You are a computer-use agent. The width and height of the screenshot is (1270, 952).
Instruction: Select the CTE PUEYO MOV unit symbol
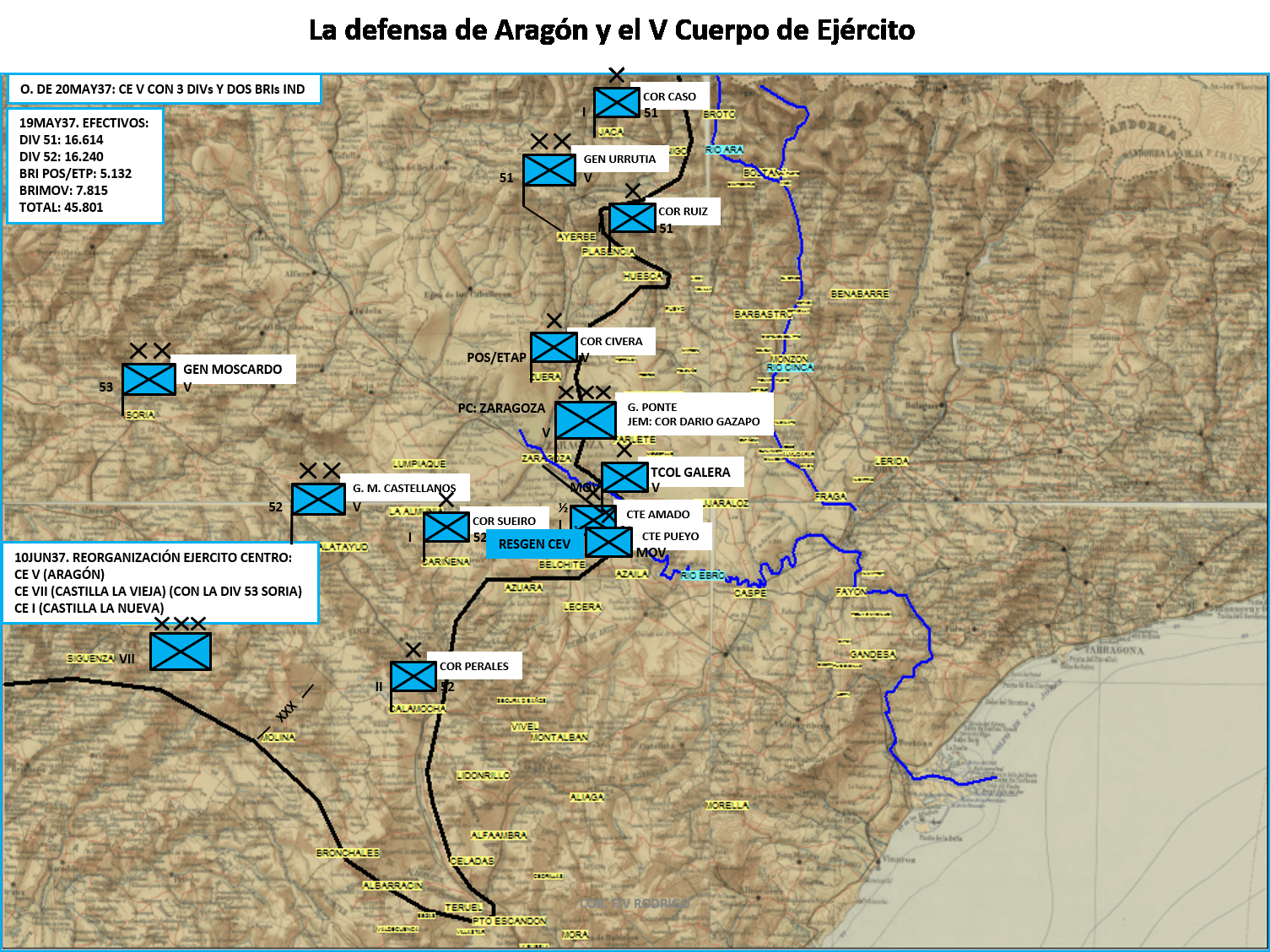click(608, 542)
